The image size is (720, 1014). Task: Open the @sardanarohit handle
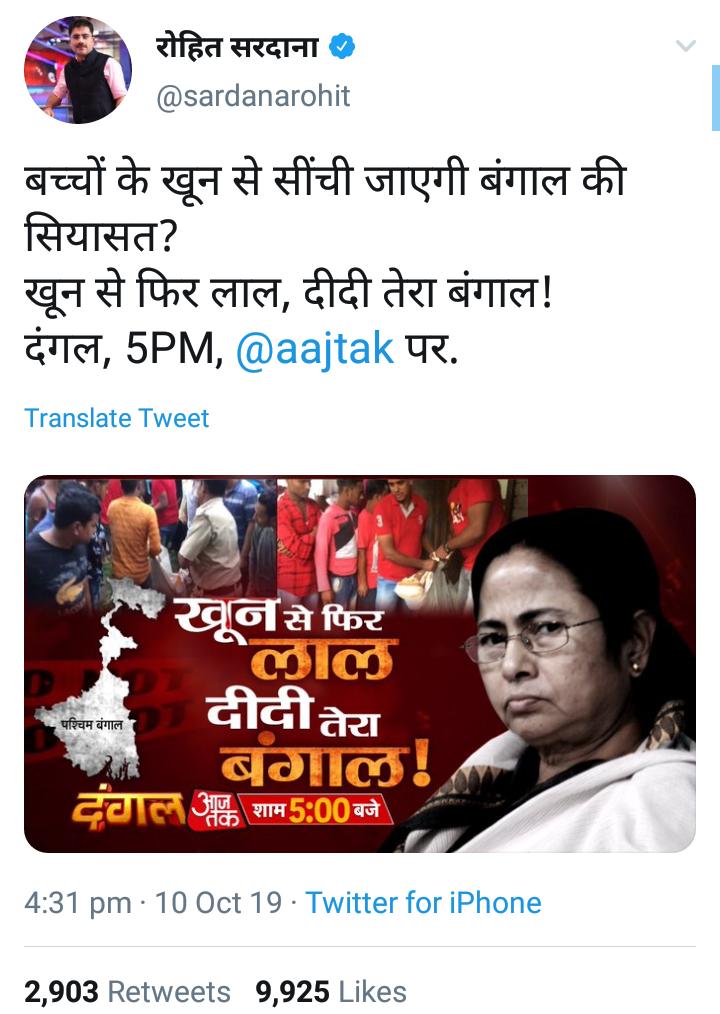[x=253, y=96]
